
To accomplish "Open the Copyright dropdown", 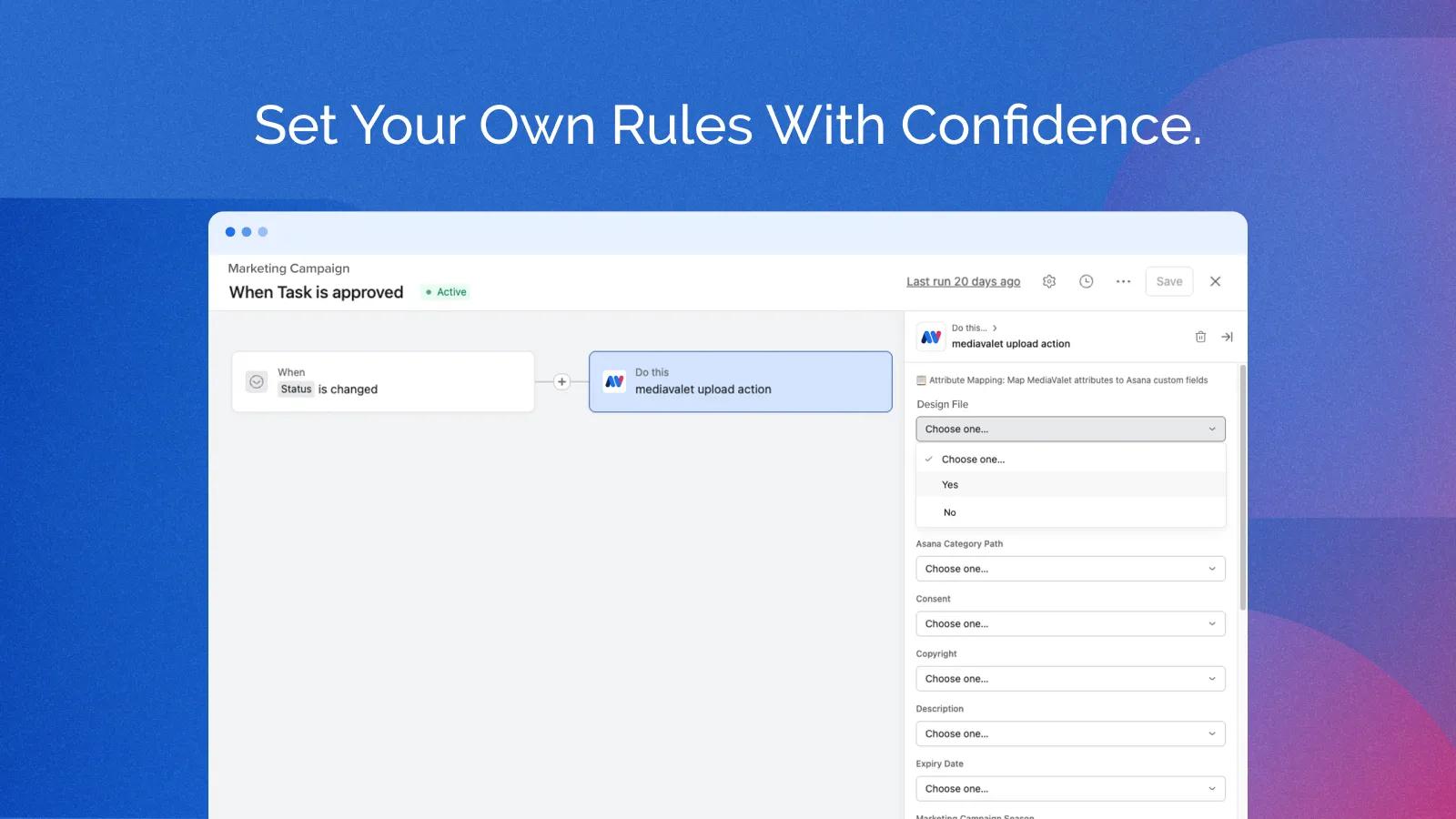I will (x=1070, y=679).
